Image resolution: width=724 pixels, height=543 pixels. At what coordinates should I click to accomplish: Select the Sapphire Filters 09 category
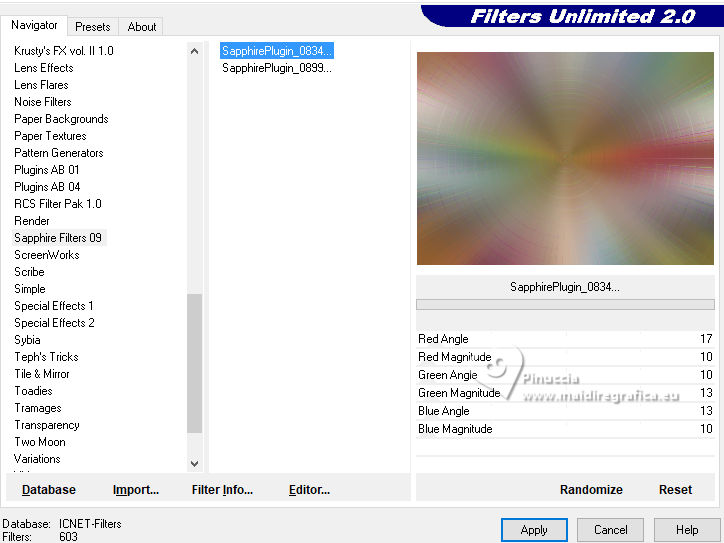[x=58, y=238]
